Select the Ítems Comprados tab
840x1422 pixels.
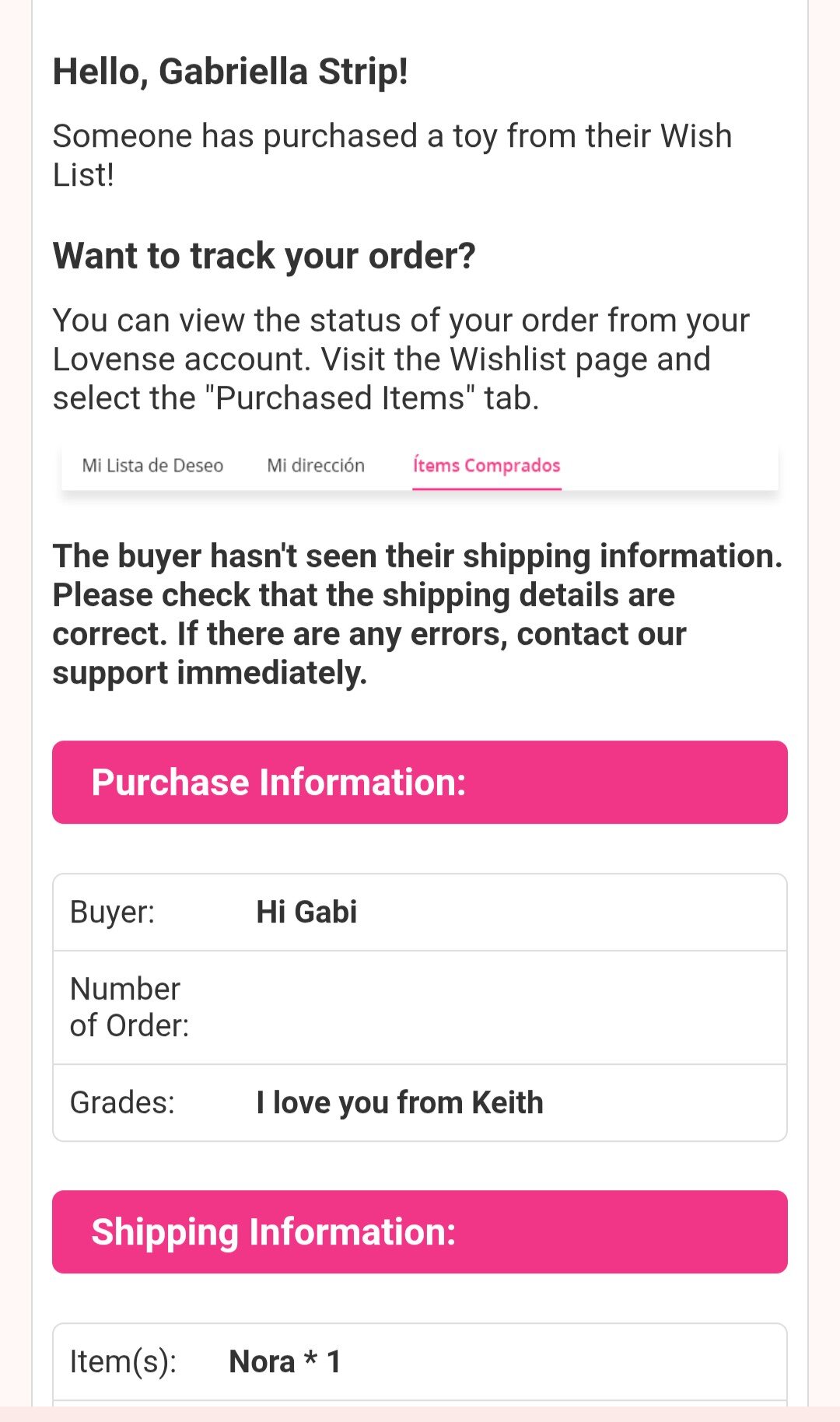coord(486,465)
